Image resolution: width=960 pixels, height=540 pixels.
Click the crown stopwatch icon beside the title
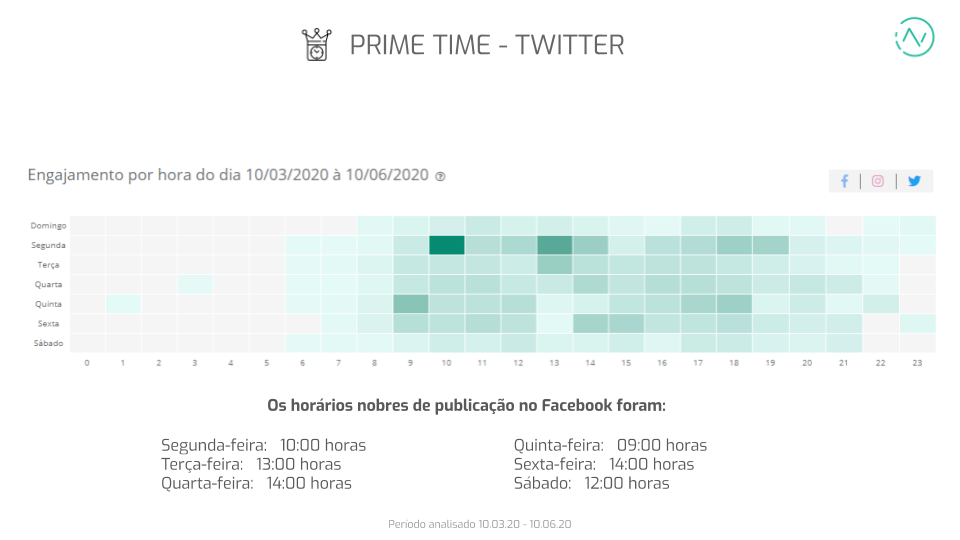pyautogui.click(x=316, y=45)
